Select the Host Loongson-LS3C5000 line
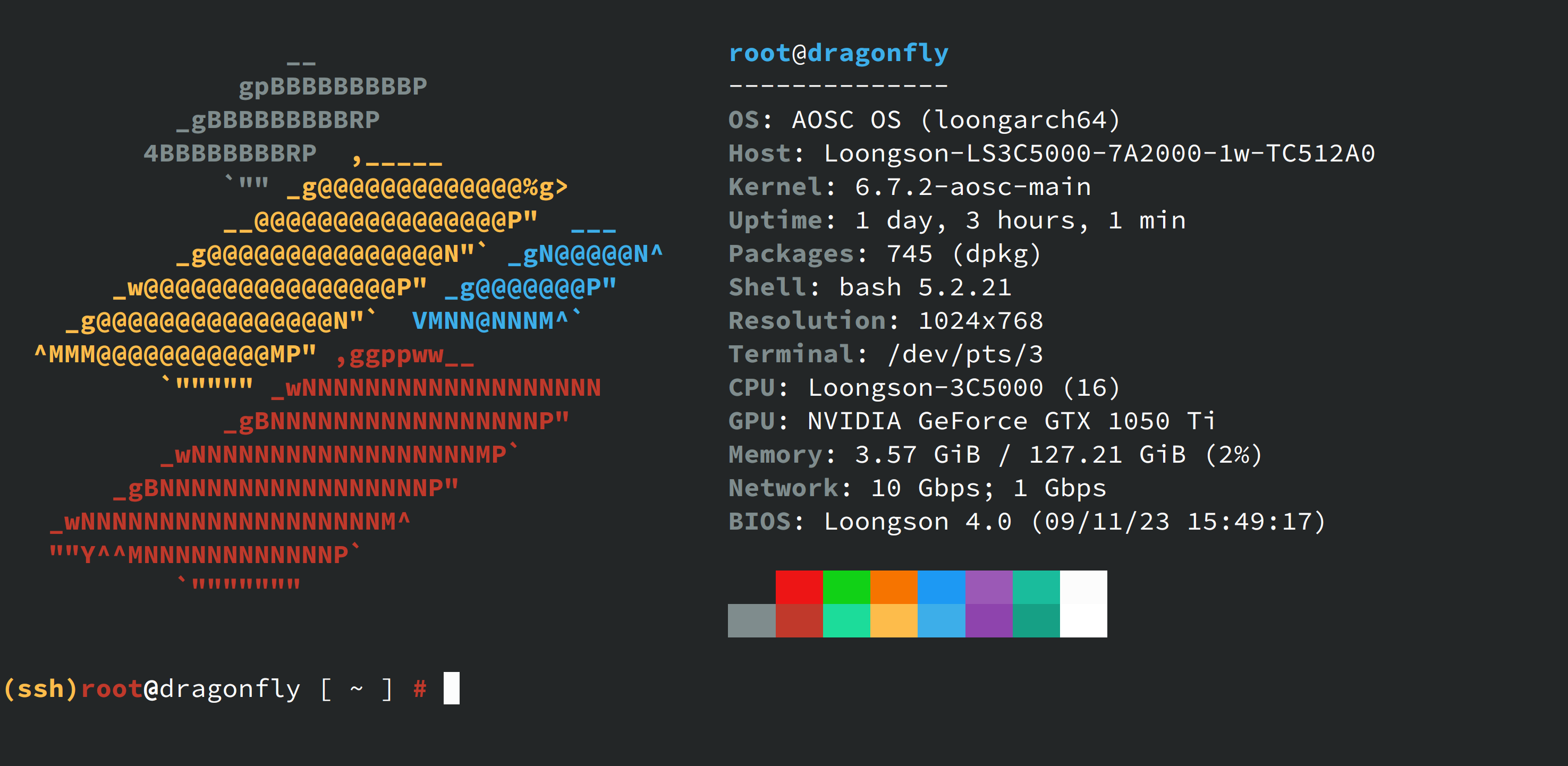This screenshot has height=766, width=1568. 1051,154
